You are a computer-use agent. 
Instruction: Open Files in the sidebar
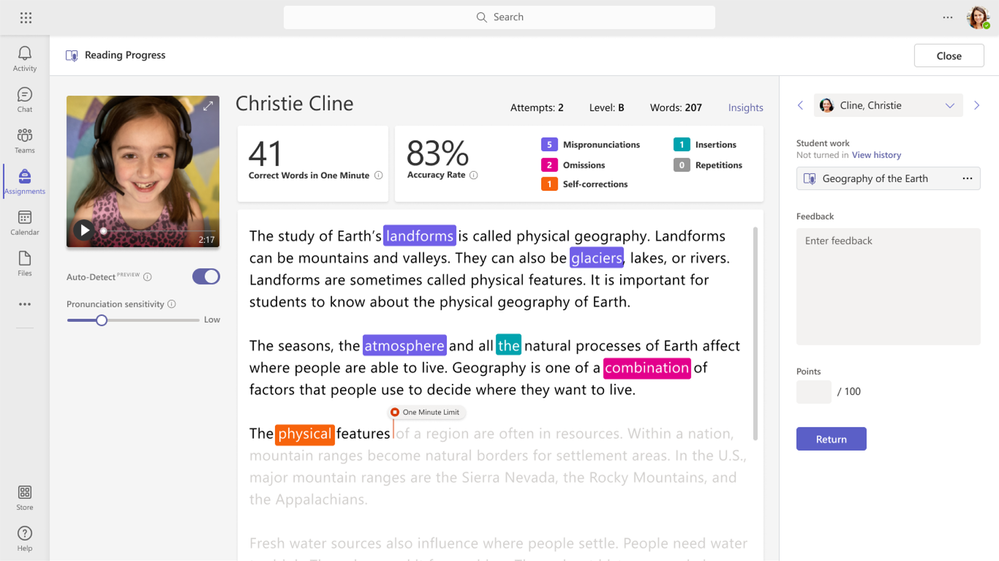(25, 259)
